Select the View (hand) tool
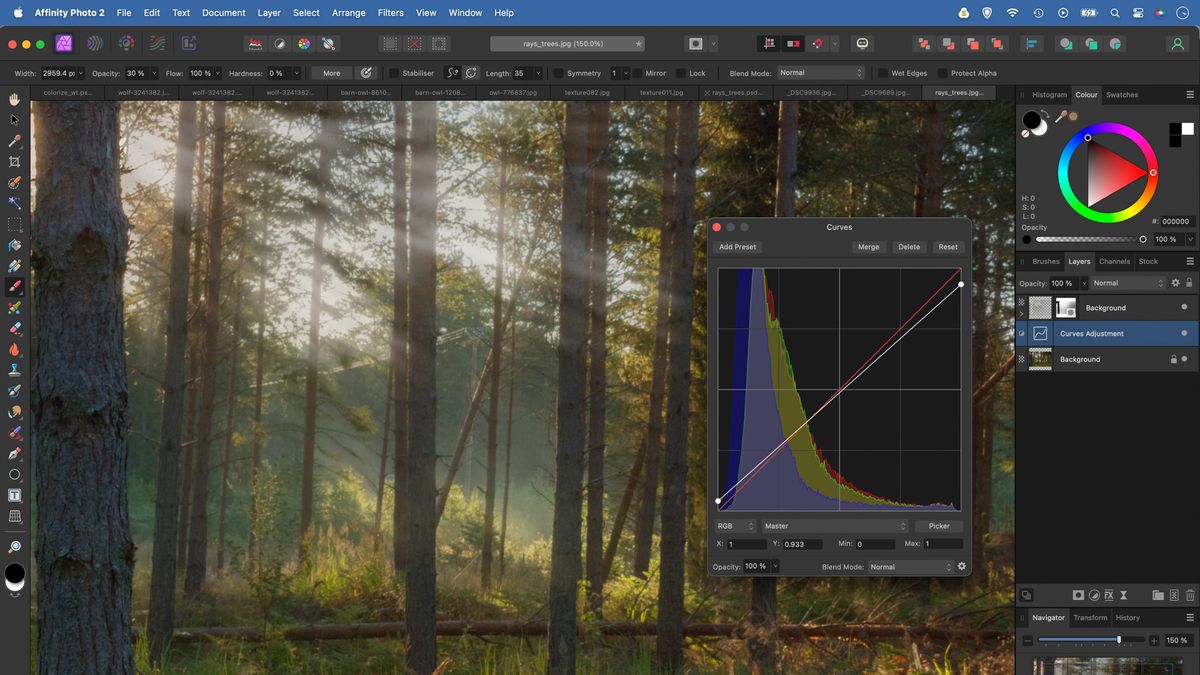The height and width of the screenshot is (675, 1200). coord(14,98)
